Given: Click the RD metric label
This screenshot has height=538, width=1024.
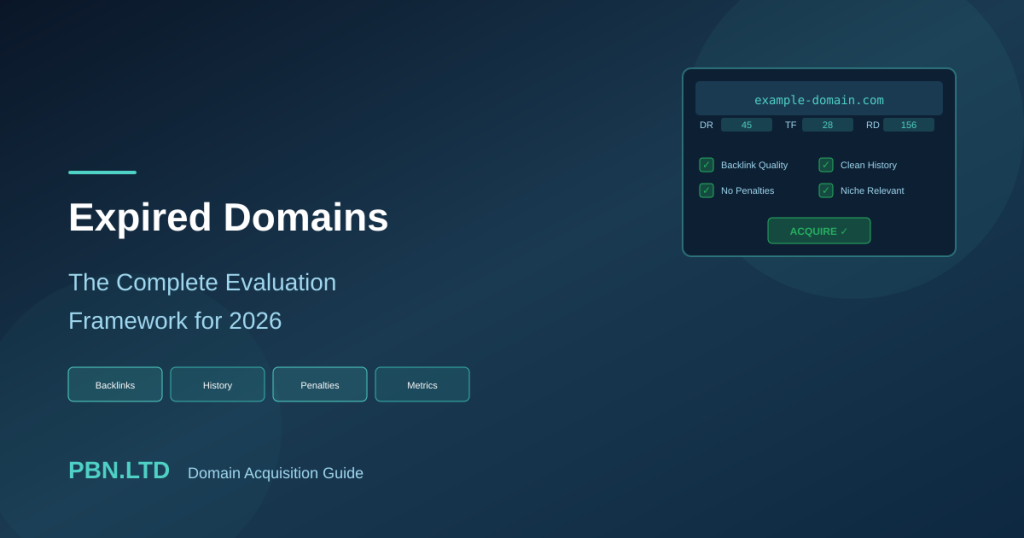Looking at the screenshot, I should 872,125.
